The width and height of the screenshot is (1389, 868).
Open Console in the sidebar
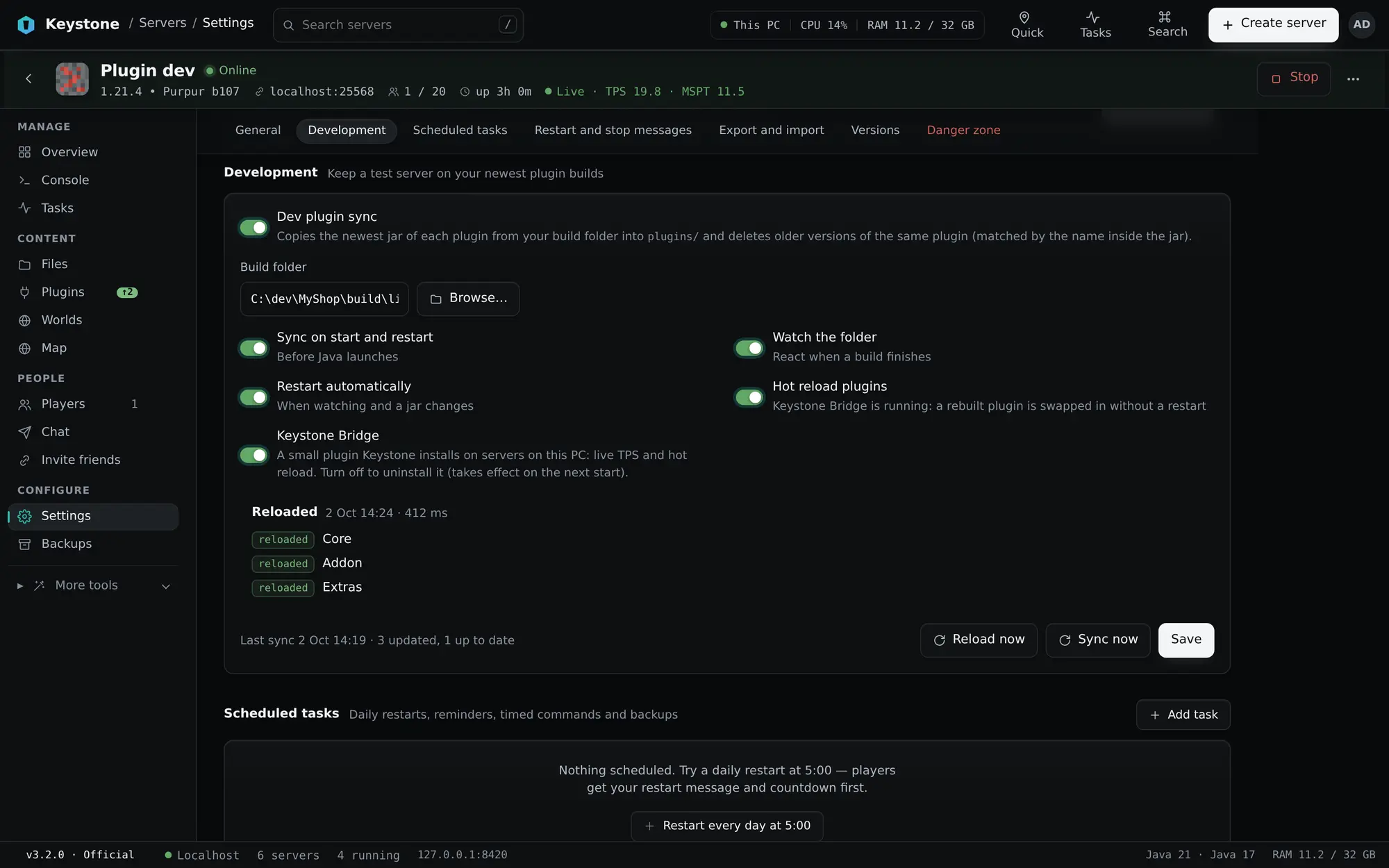point(93,180)
